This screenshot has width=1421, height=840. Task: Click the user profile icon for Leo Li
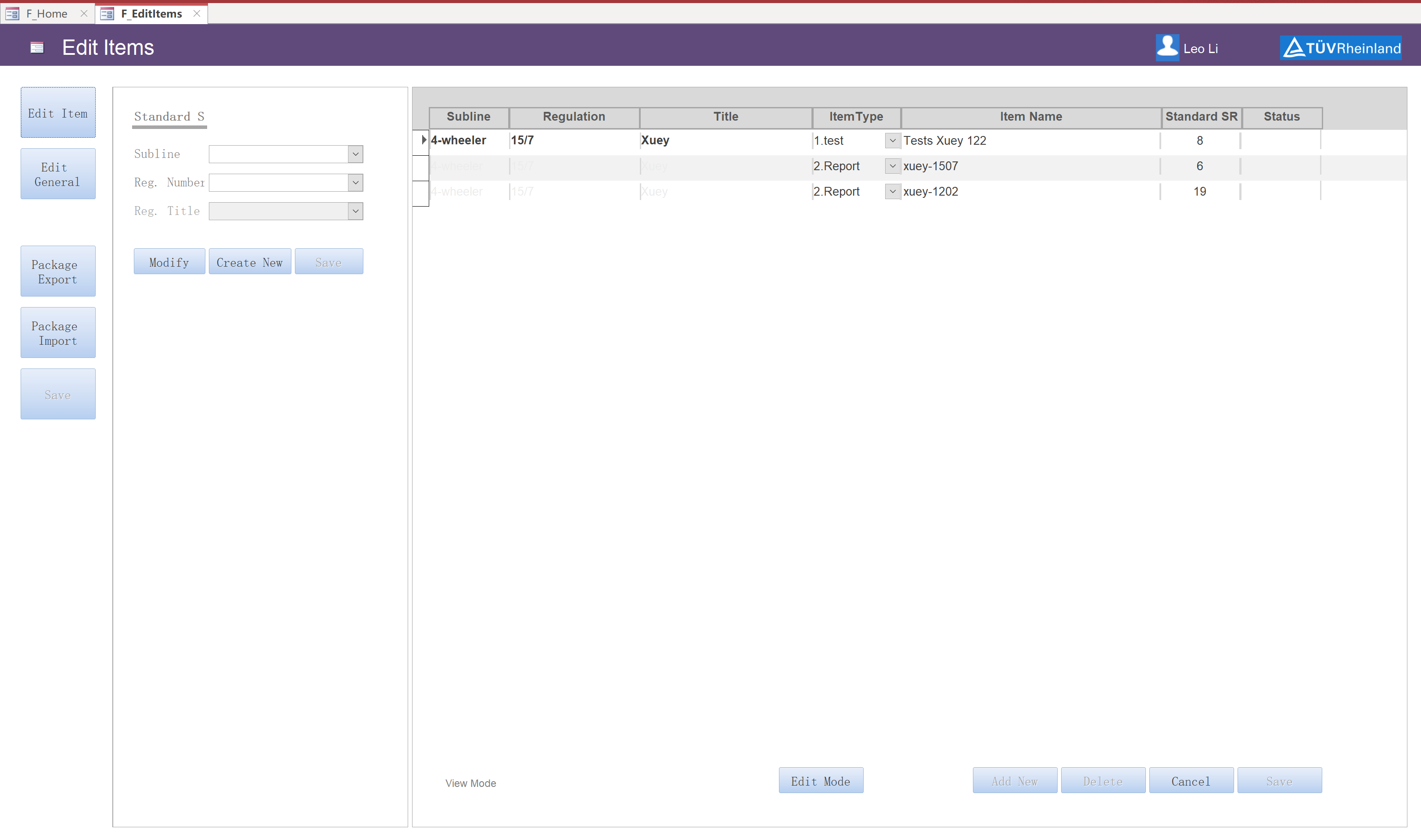1166,47
